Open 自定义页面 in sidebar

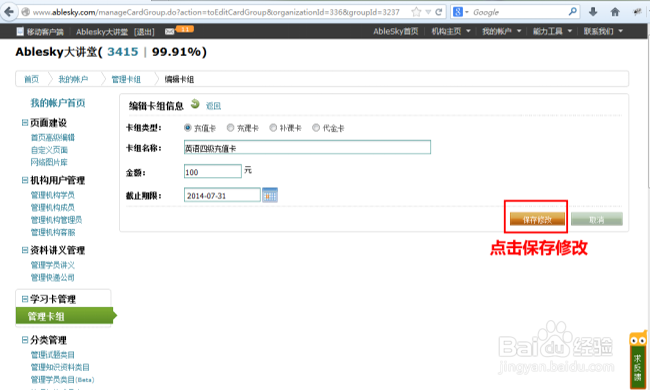coord(49,150)
